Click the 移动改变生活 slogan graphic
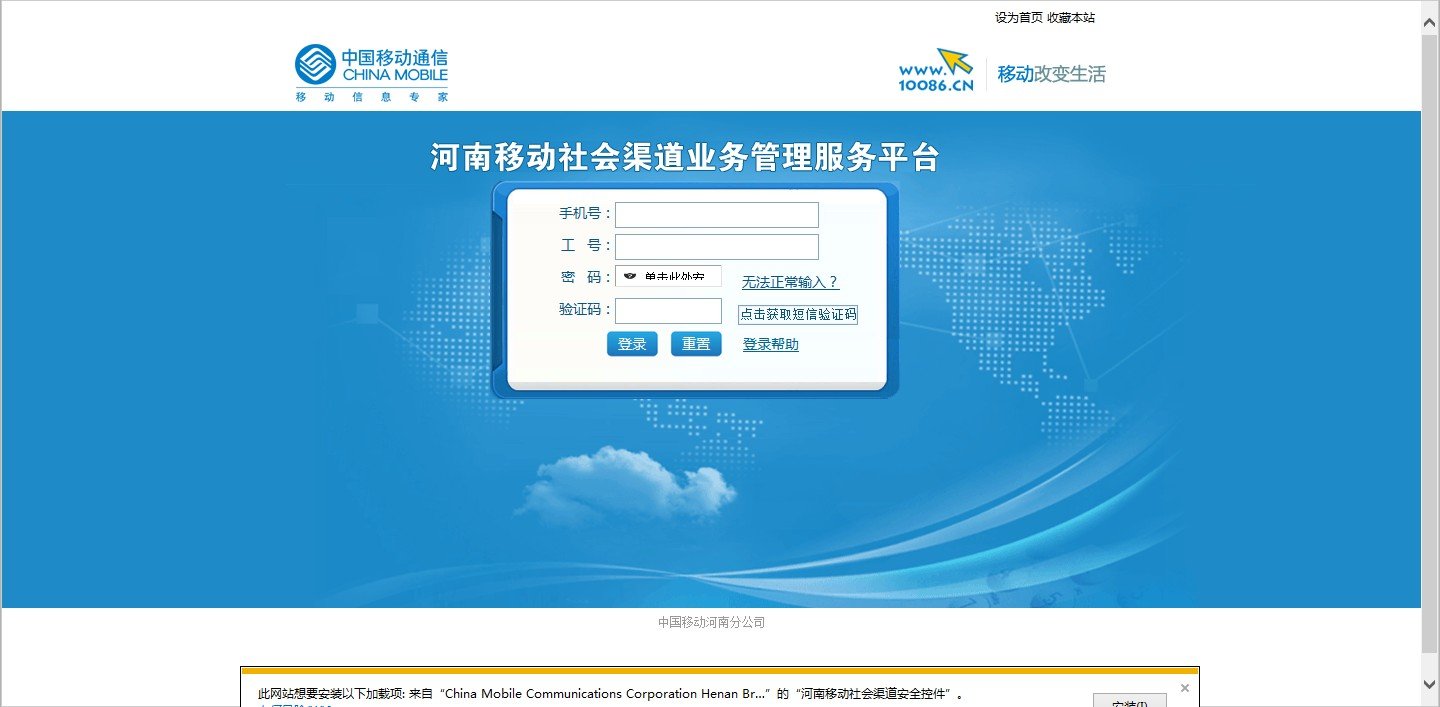This screenshot has height=707, width=1440. point(1050,73)
